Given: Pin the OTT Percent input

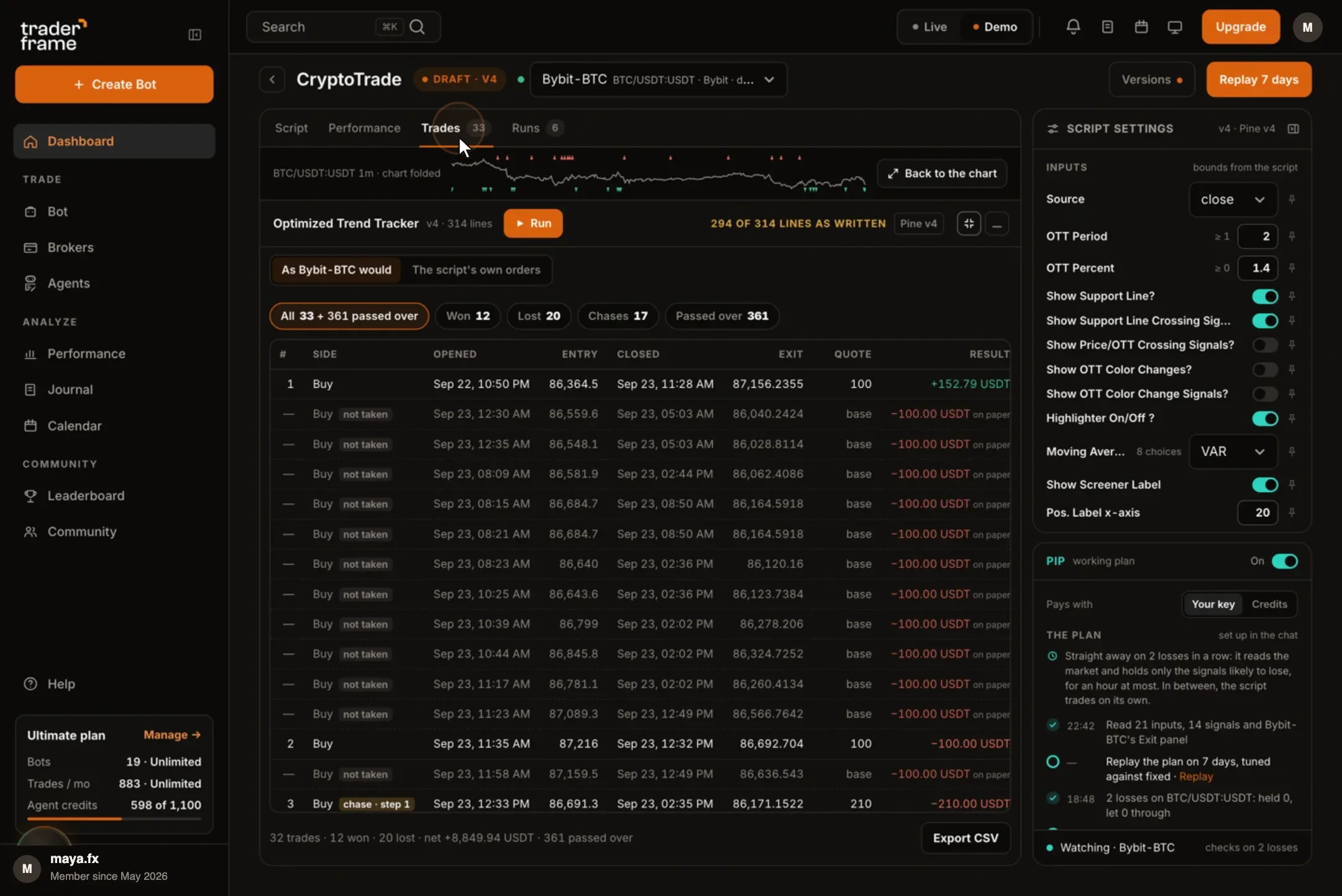Looking at the screenshot, I should [x=1292, y=268].
